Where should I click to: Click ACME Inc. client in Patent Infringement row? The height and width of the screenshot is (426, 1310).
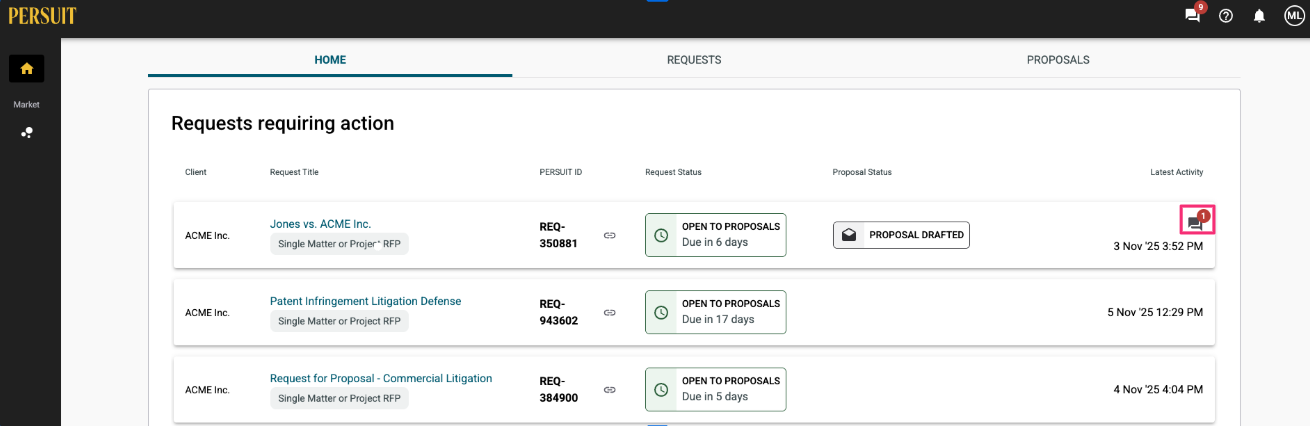207,313
